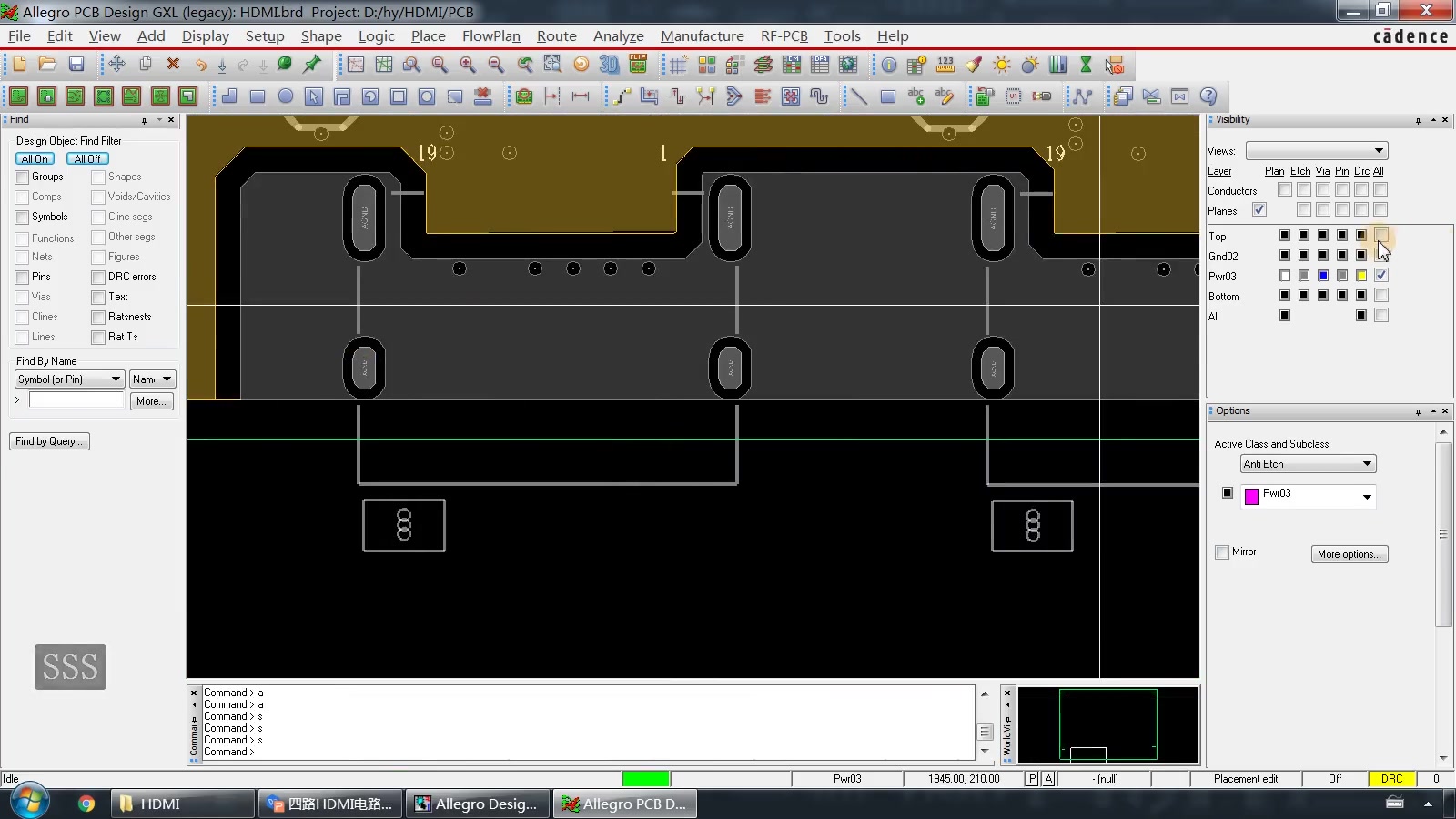This screenshot has width=1456, height=819.
Task: Save the design with floppy icon
Action: [76, 65]
